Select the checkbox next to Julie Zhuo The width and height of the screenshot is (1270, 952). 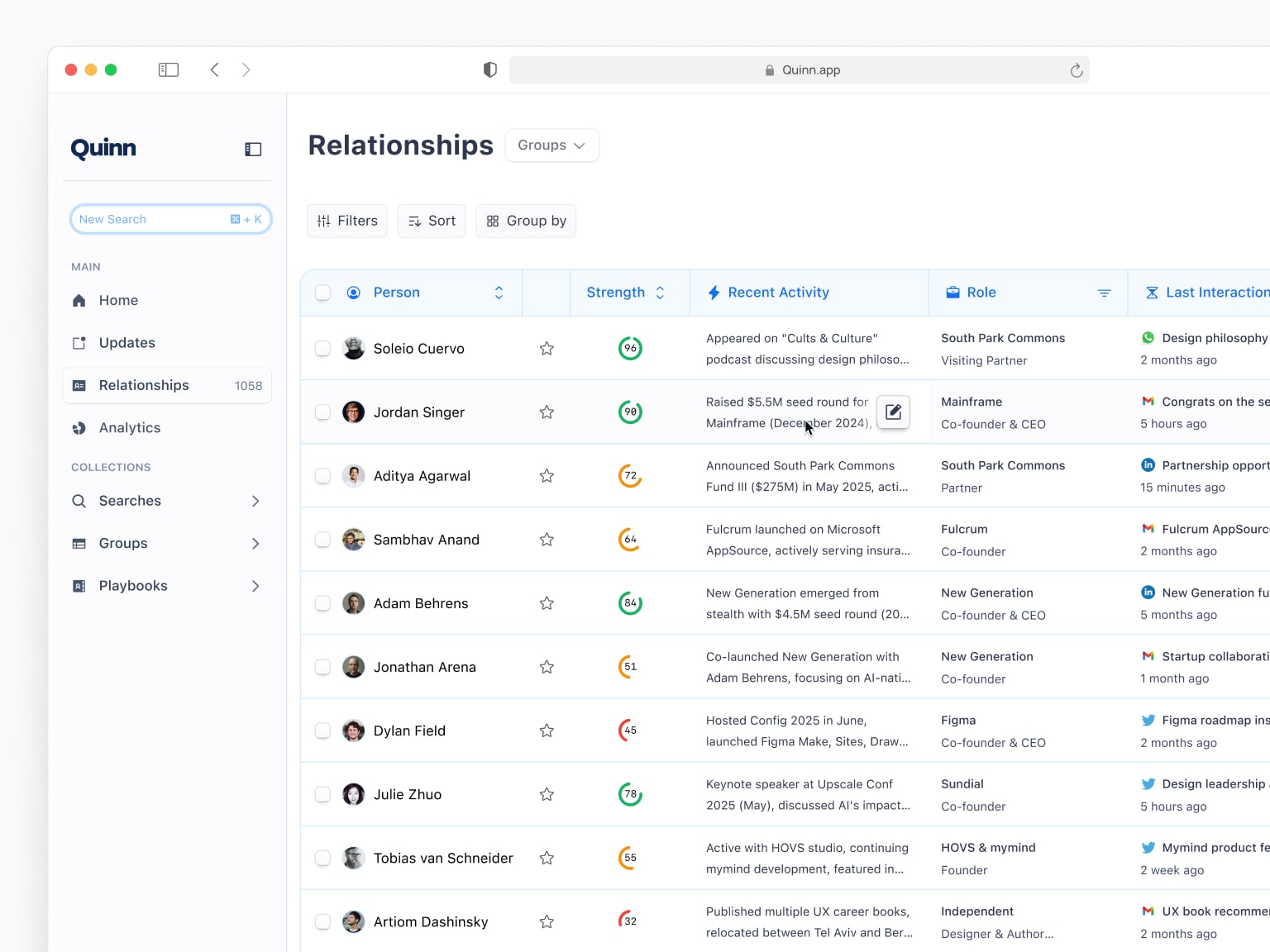323,794
